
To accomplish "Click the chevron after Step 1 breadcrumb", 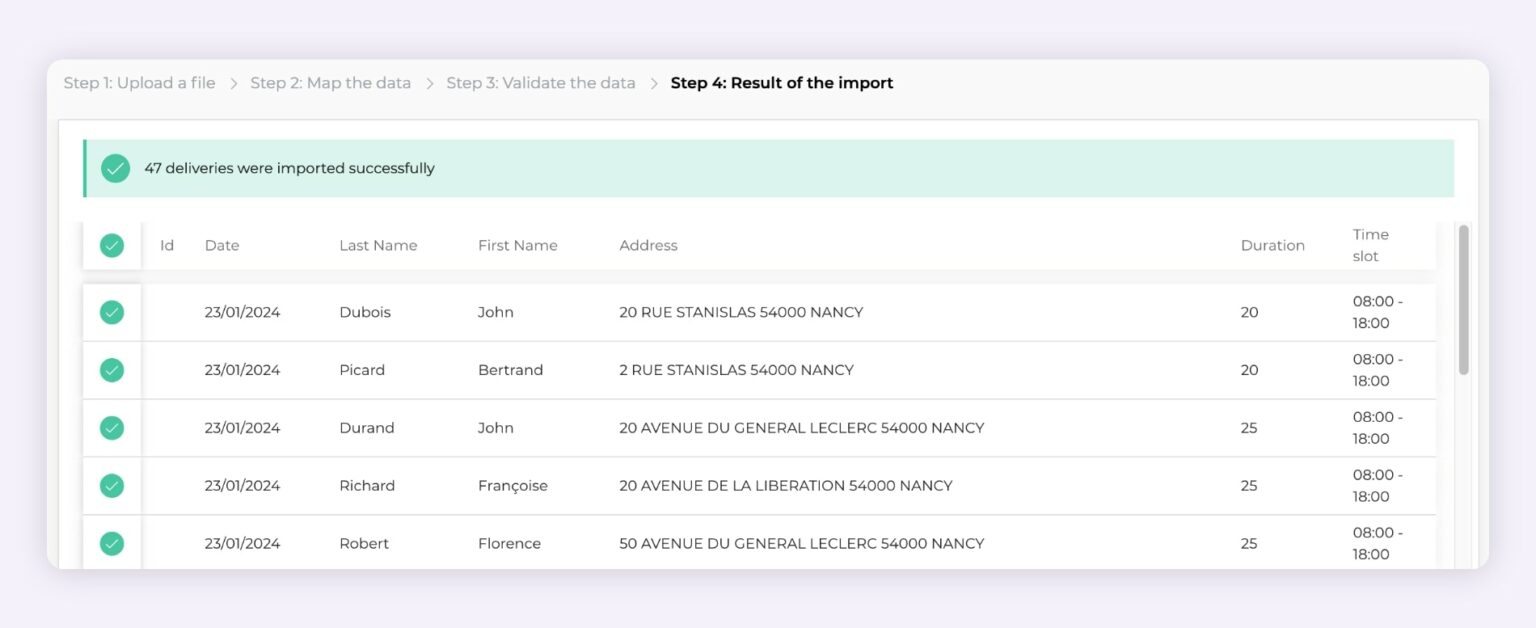I will [x=233, y=84].
